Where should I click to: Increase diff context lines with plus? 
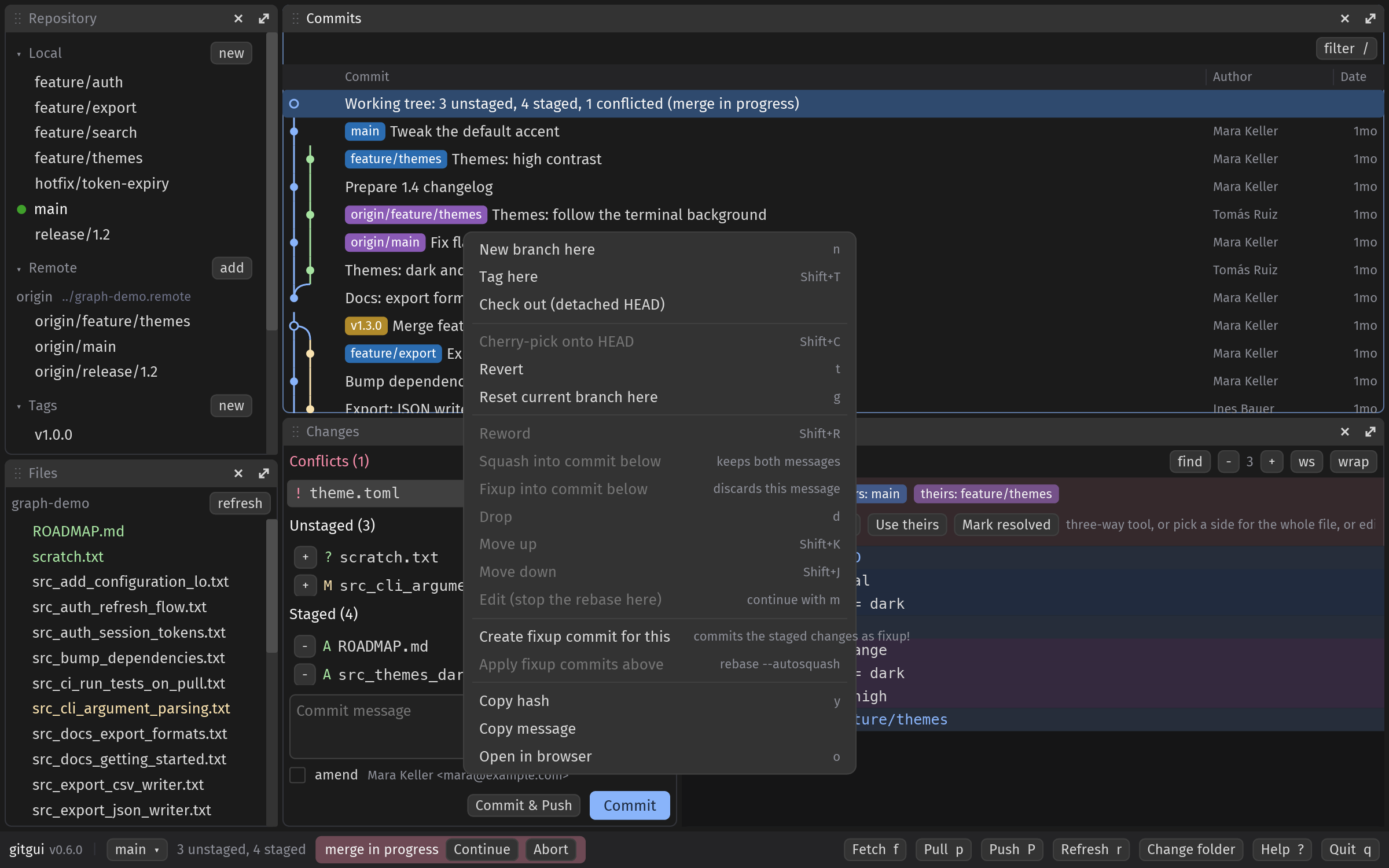[x=1272, y=462]
